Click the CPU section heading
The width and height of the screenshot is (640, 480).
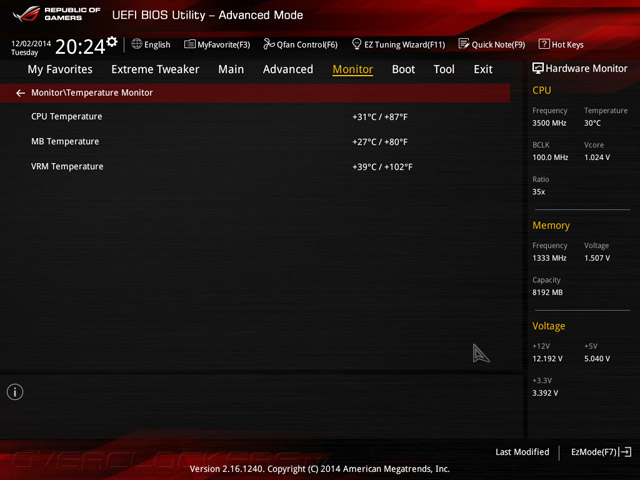542,90
